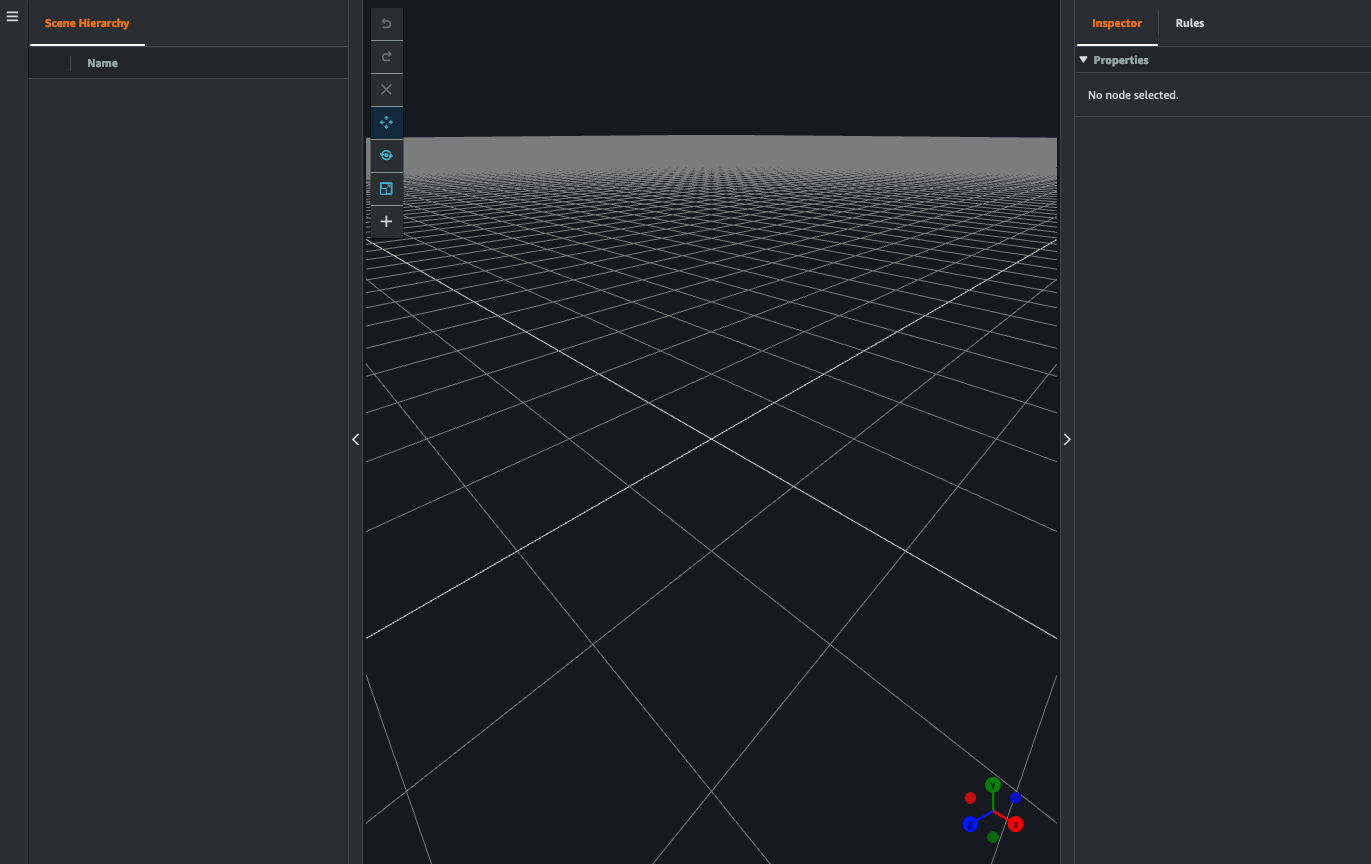The width and height of the screenshot is (1371, 864).
Task: Click the plus icon to add object
Action: (x=386, y=222)
